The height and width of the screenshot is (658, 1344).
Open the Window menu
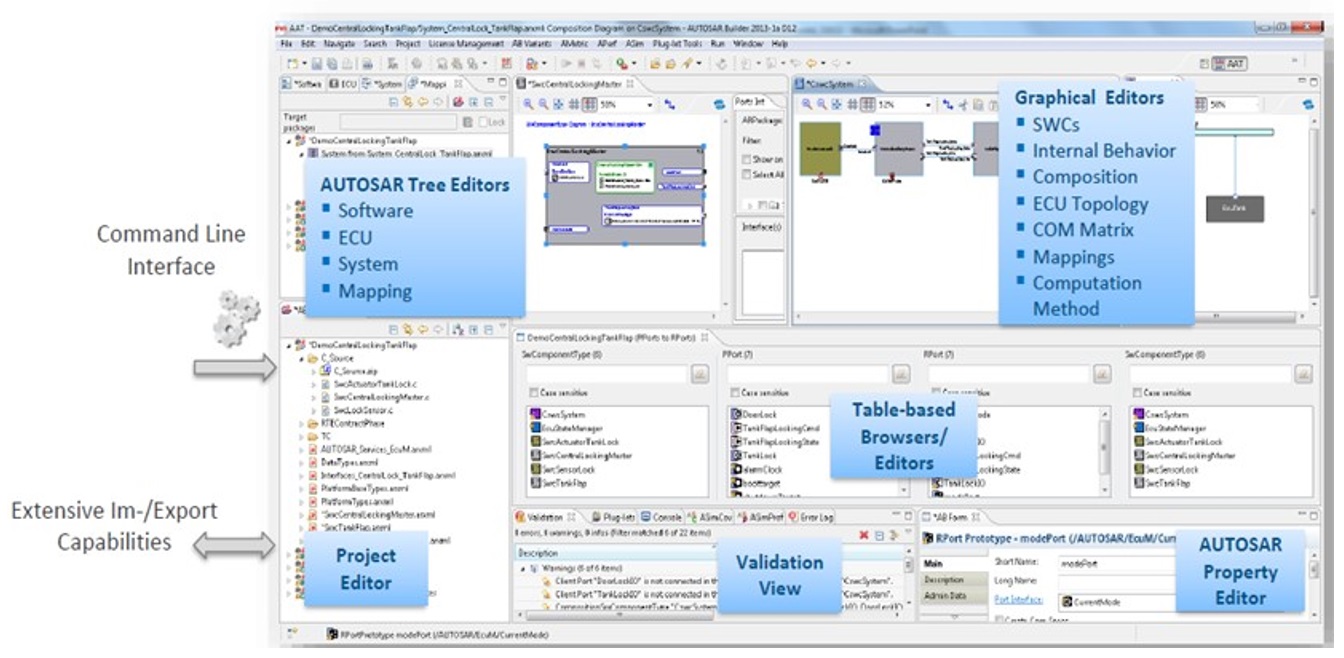pyautogui.click(x=749, y=45)
